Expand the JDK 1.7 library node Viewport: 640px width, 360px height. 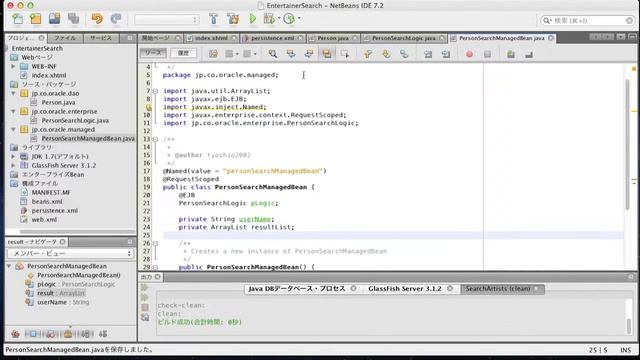[13, 156]
